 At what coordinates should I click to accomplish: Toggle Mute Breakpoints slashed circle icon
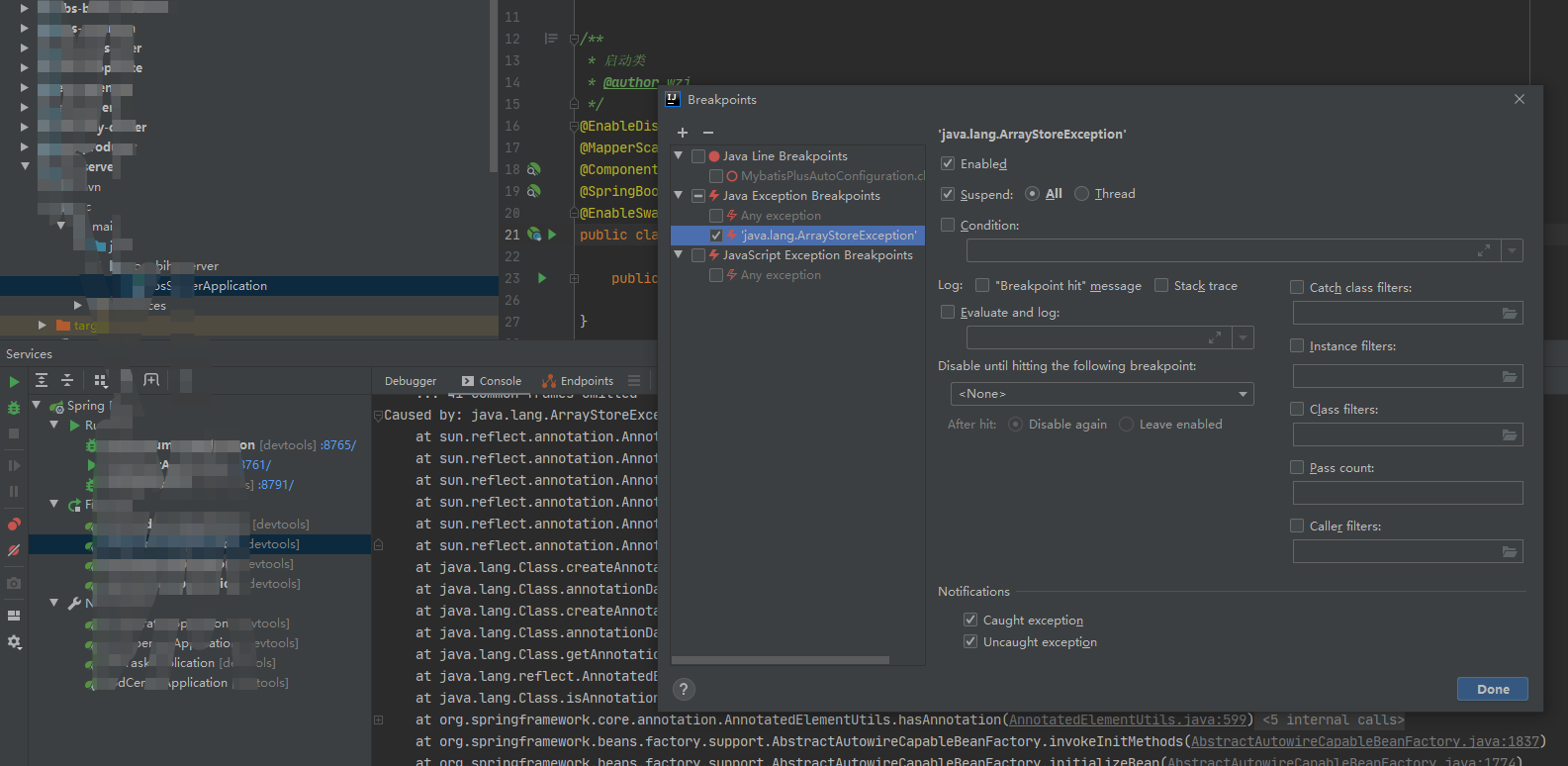(x=14, y=550)
